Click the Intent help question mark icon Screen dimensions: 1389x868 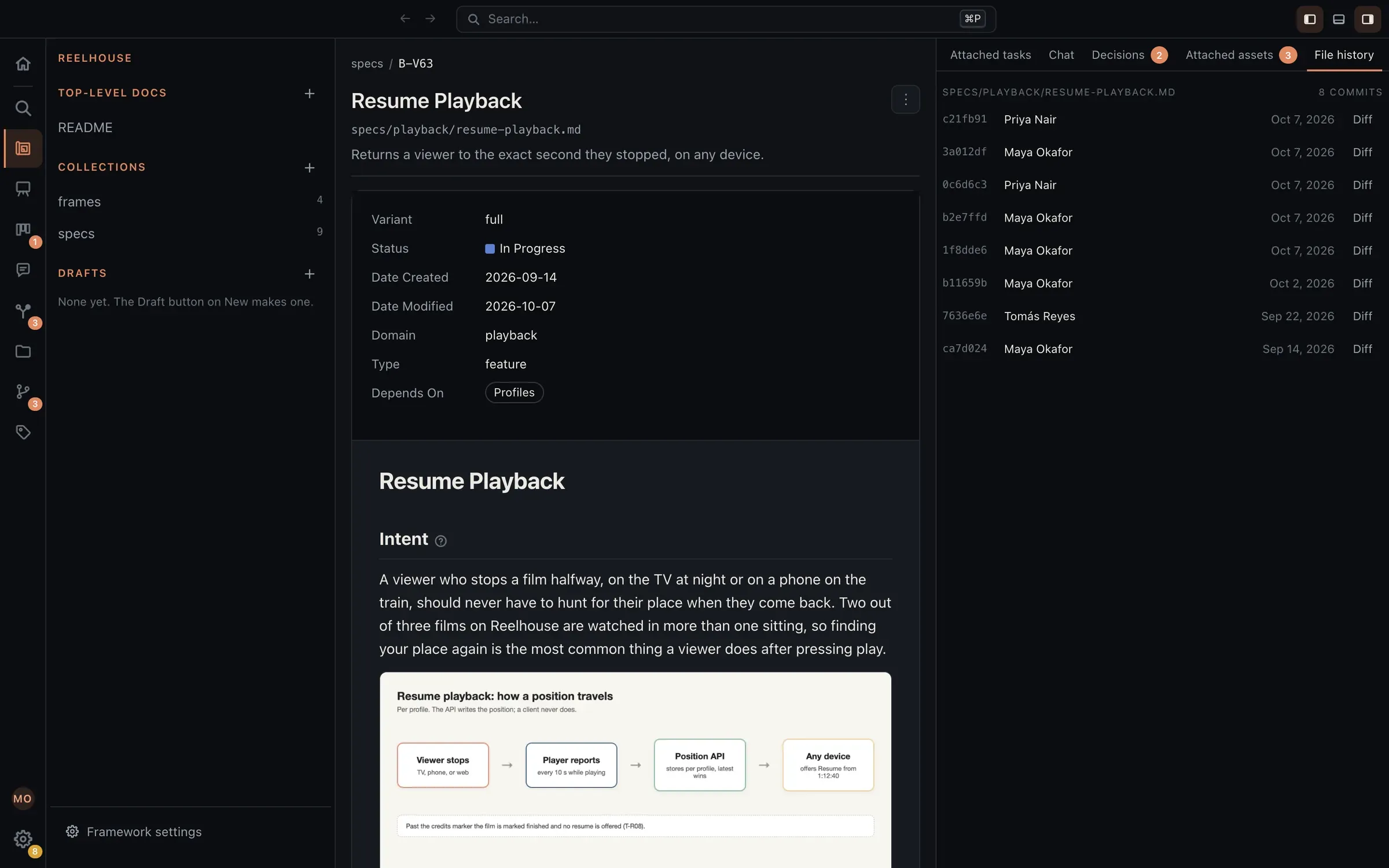440,541
